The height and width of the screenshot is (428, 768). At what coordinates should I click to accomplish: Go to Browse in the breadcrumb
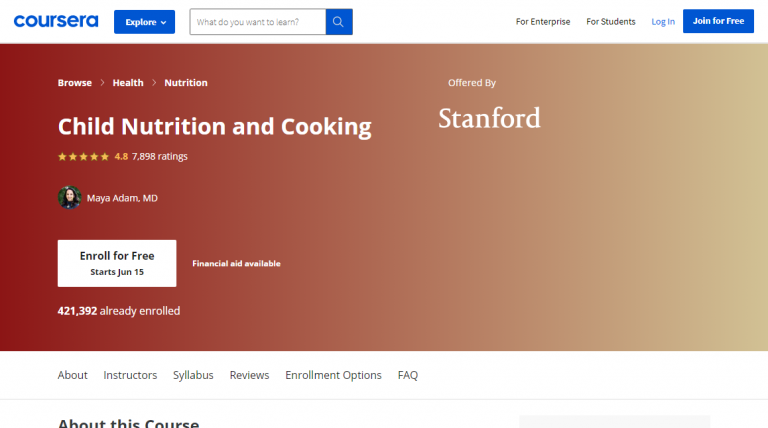[x=75, y=83]
